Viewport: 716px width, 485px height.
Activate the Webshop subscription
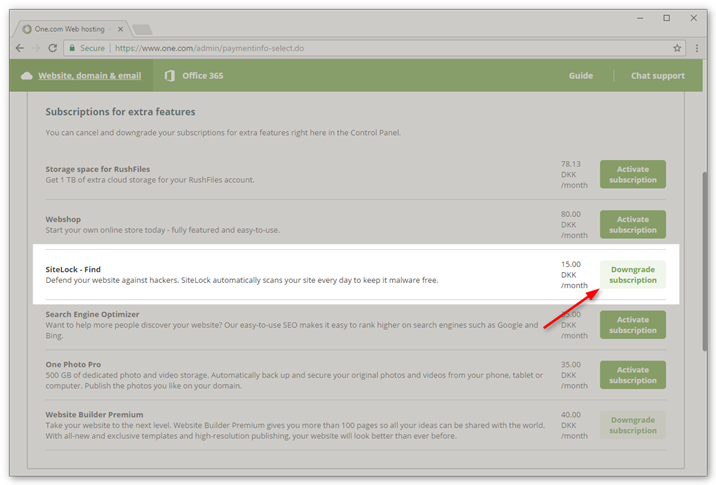click(632, 225)
